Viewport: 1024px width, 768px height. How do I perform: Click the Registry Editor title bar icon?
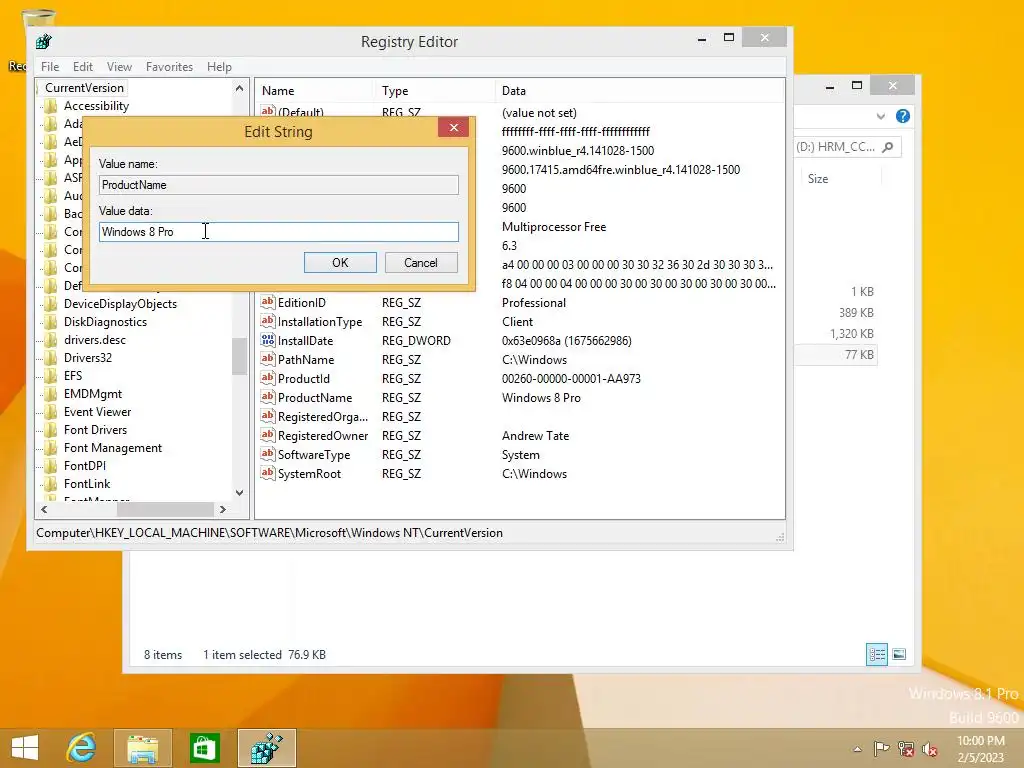pos(44,42)
